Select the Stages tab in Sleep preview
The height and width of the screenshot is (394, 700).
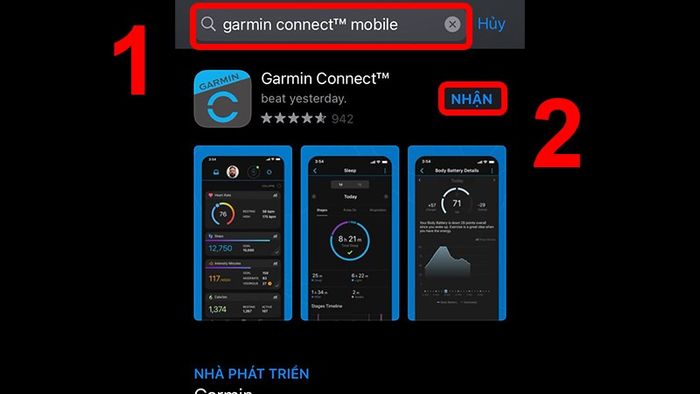(322, 210)
